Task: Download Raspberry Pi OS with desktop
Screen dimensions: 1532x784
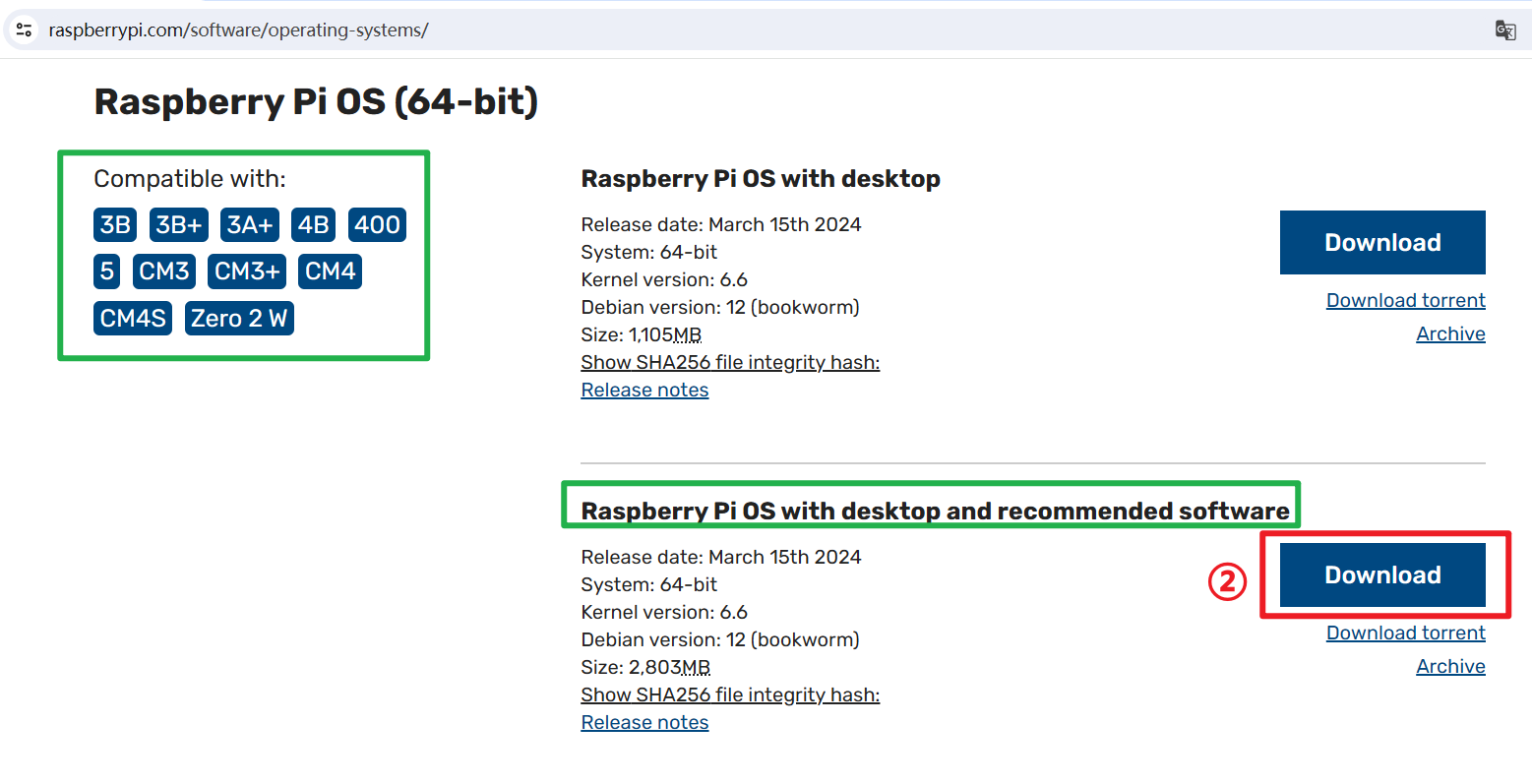Action: 1382,242
